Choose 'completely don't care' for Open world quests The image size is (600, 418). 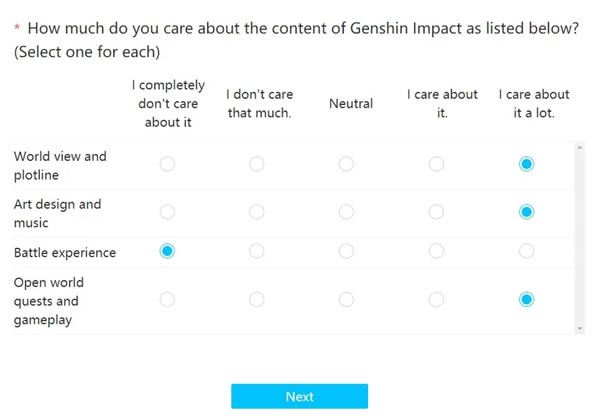click(x=167, y=299)
